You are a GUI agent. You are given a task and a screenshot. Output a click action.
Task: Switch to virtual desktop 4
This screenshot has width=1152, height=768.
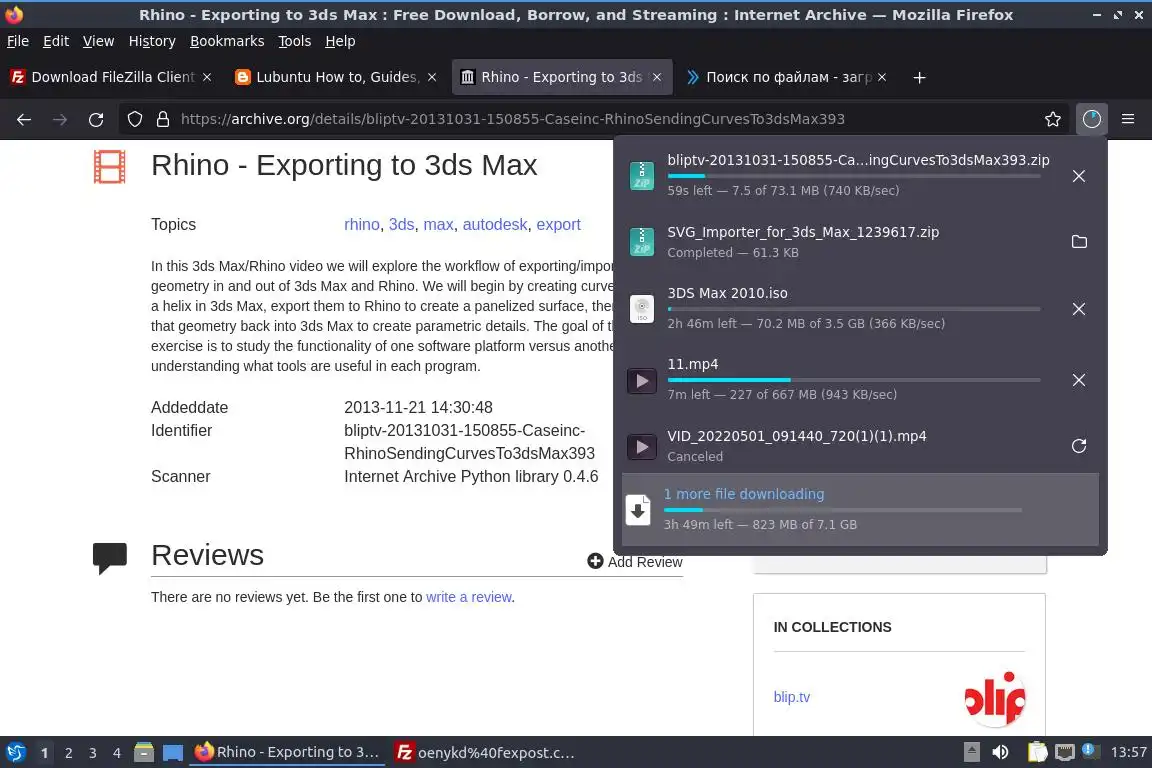[117, 753]
